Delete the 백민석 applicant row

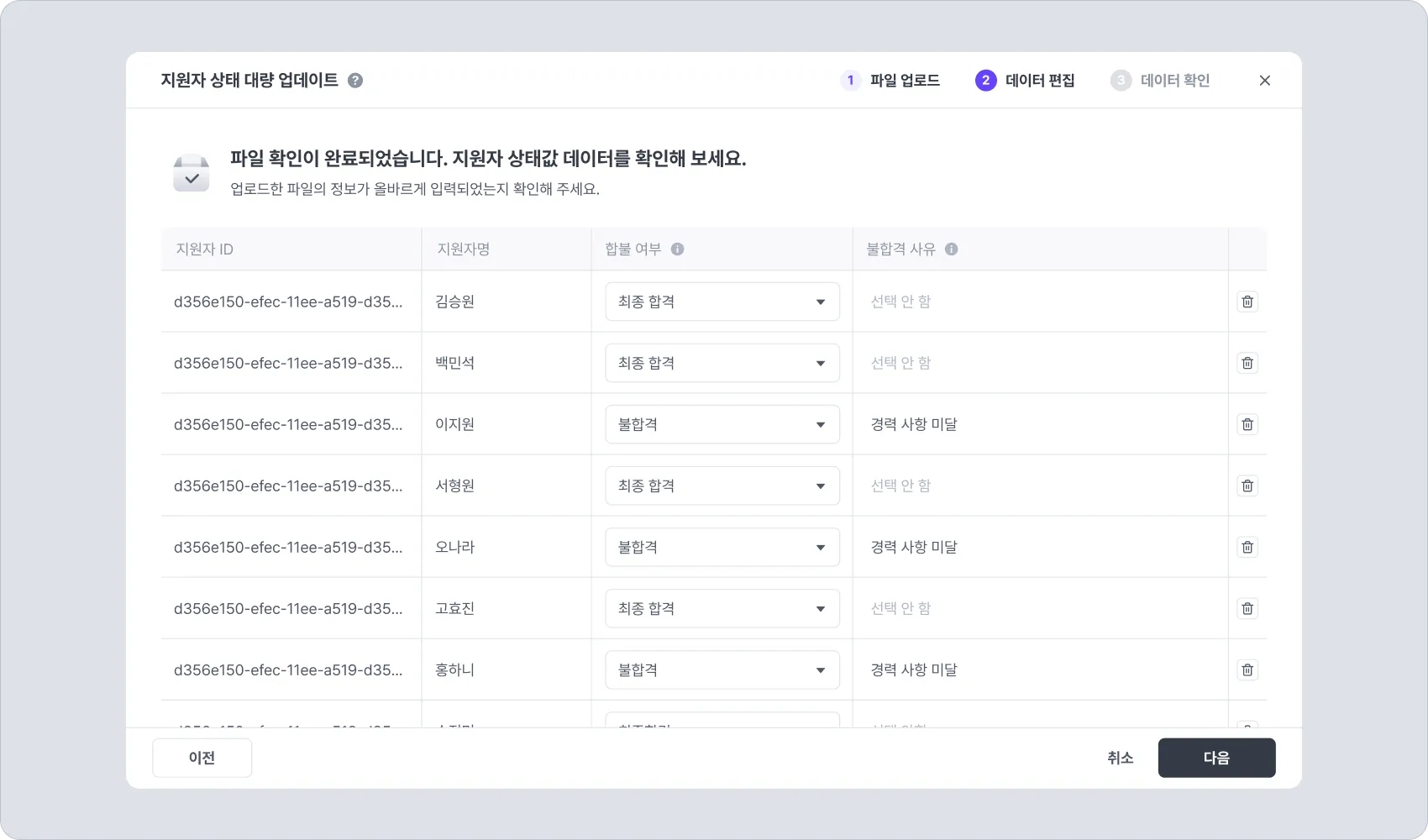point(1247,363)
